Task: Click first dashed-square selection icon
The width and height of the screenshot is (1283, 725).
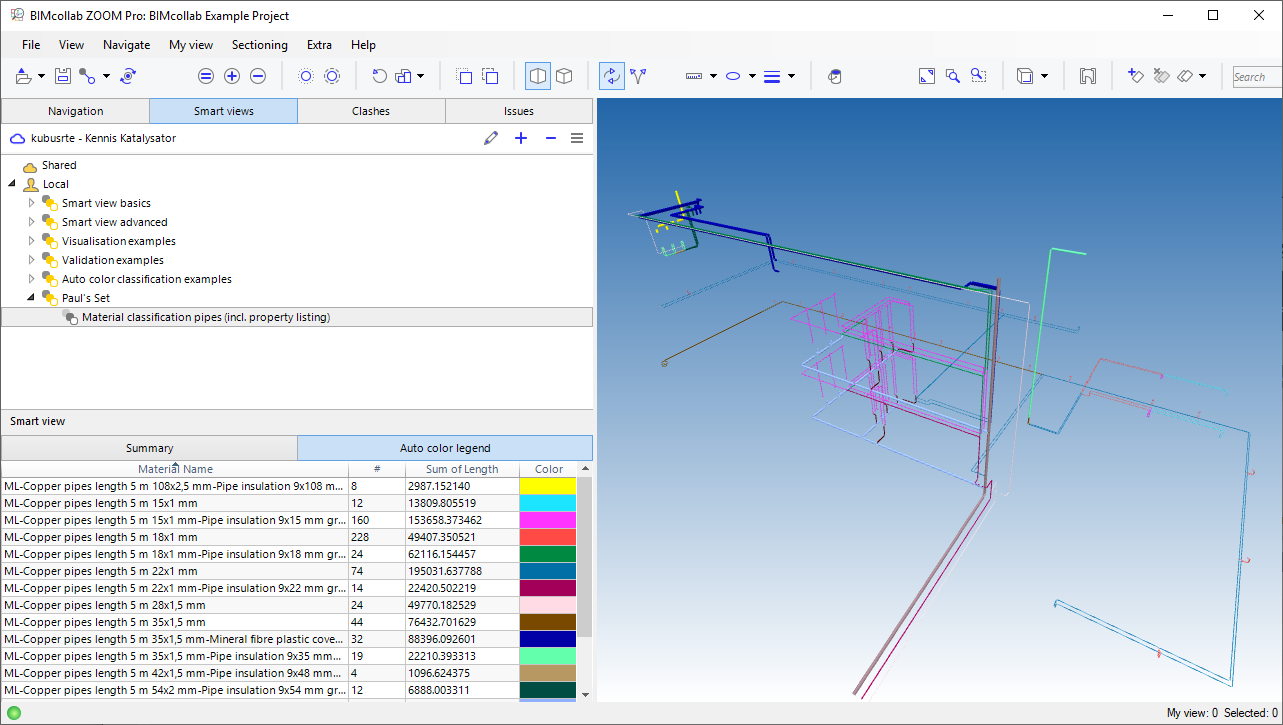Action: [x=464, y=76]
